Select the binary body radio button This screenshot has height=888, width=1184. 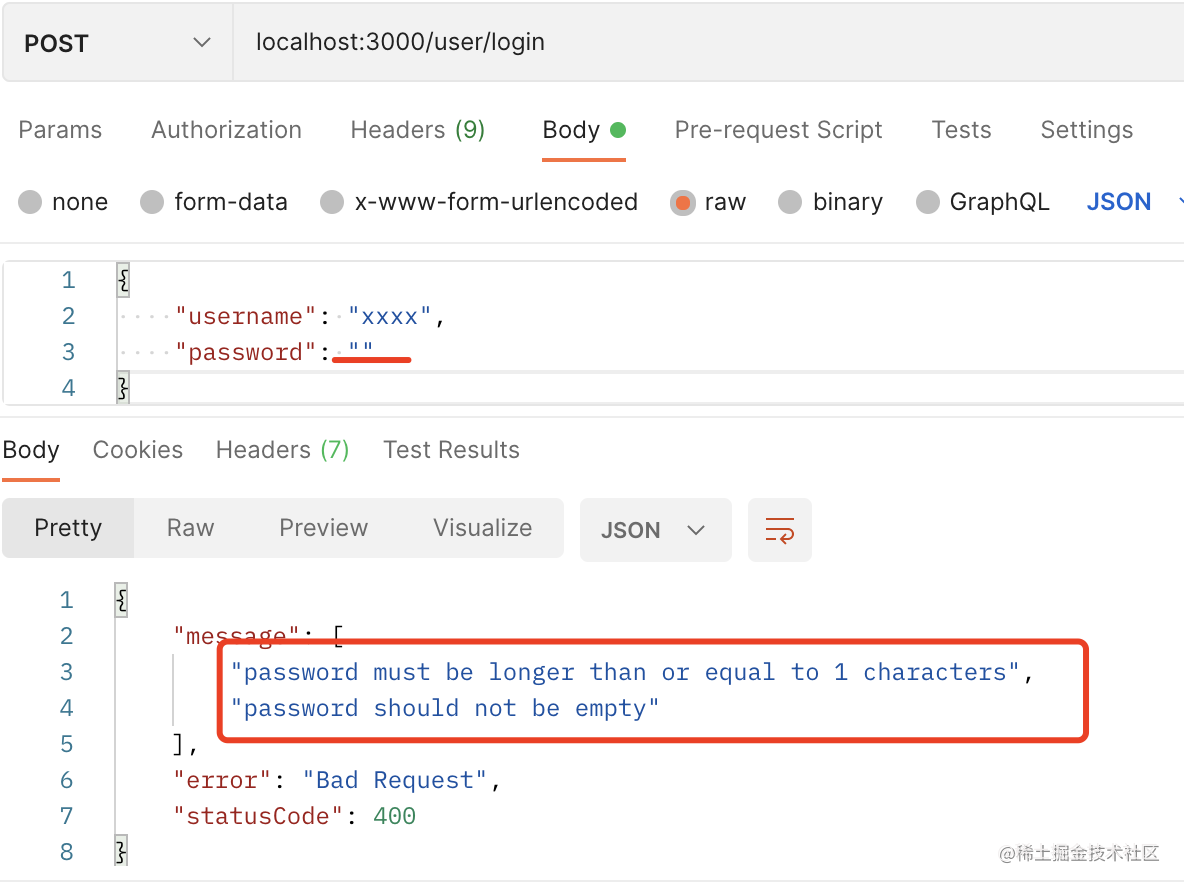[790, 202]
